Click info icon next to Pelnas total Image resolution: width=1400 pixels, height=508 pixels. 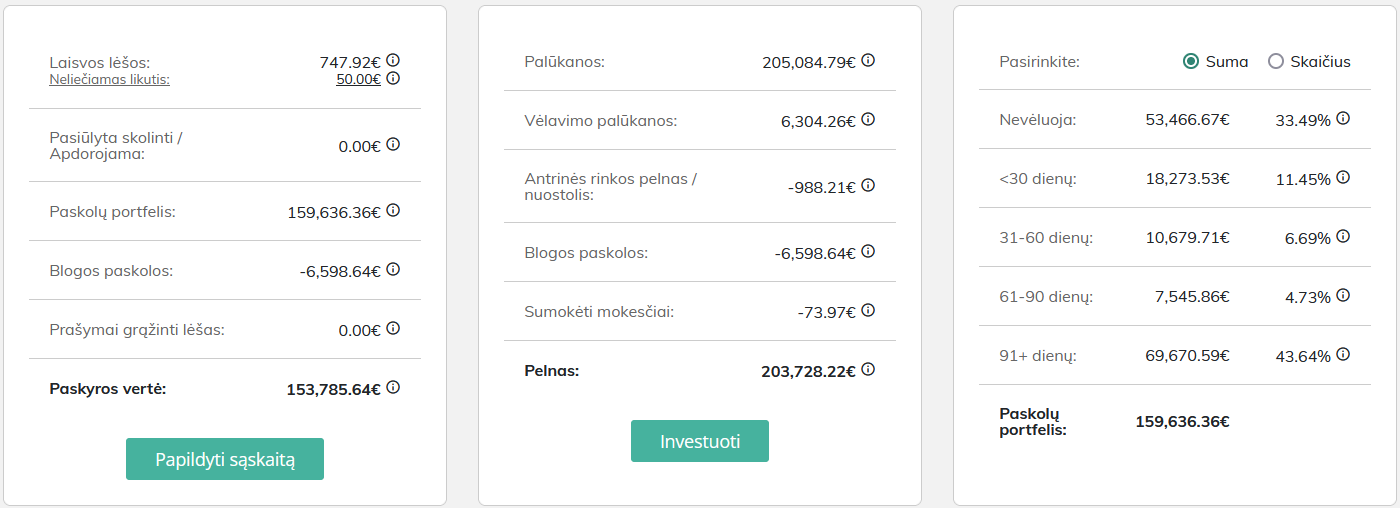coord(868,369)
